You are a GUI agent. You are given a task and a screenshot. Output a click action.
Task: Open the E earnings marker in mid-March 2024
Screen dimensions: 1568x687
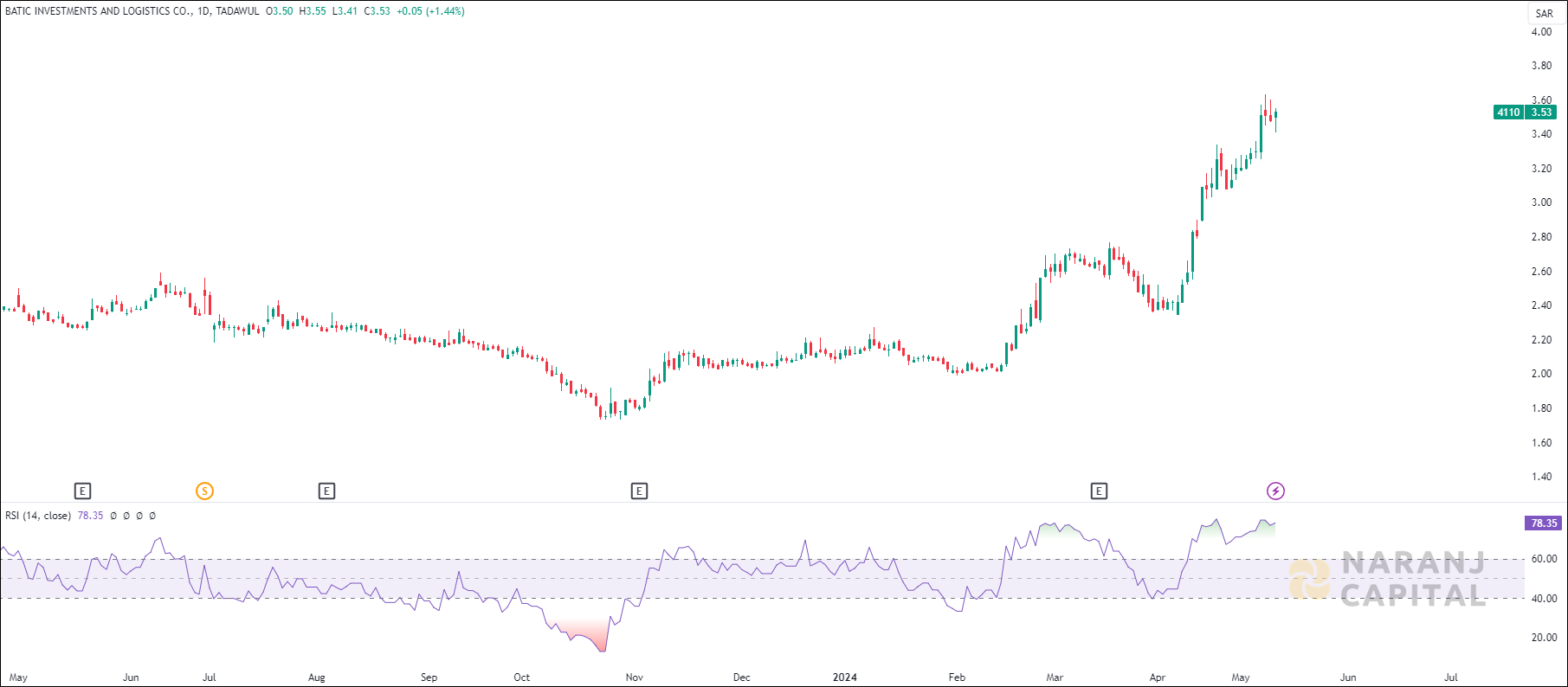tap(1099, 491)
